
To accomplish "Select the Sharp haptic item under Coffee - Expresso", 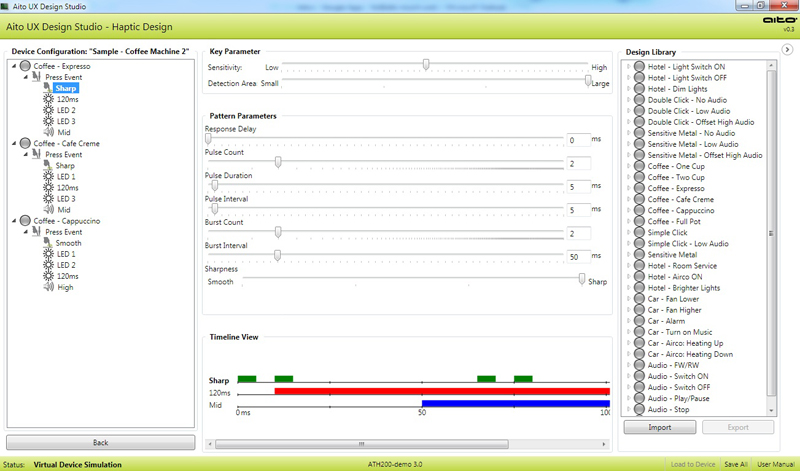I will coord(66,88).
